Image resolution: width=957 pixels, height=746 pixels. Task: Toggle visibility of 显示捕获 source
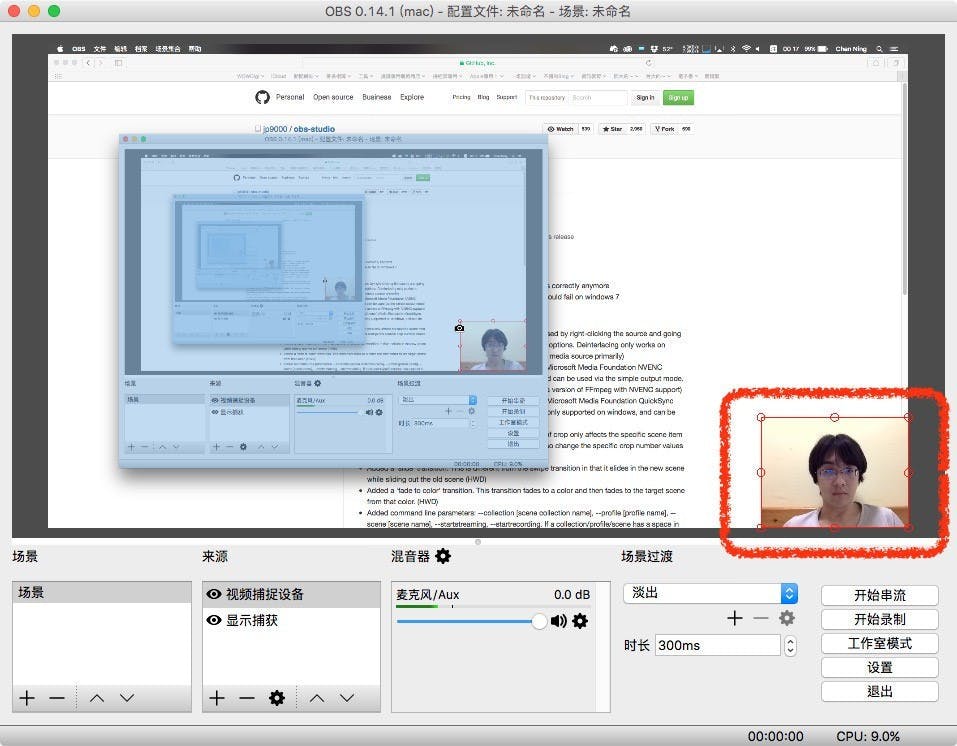click(213, 620)
